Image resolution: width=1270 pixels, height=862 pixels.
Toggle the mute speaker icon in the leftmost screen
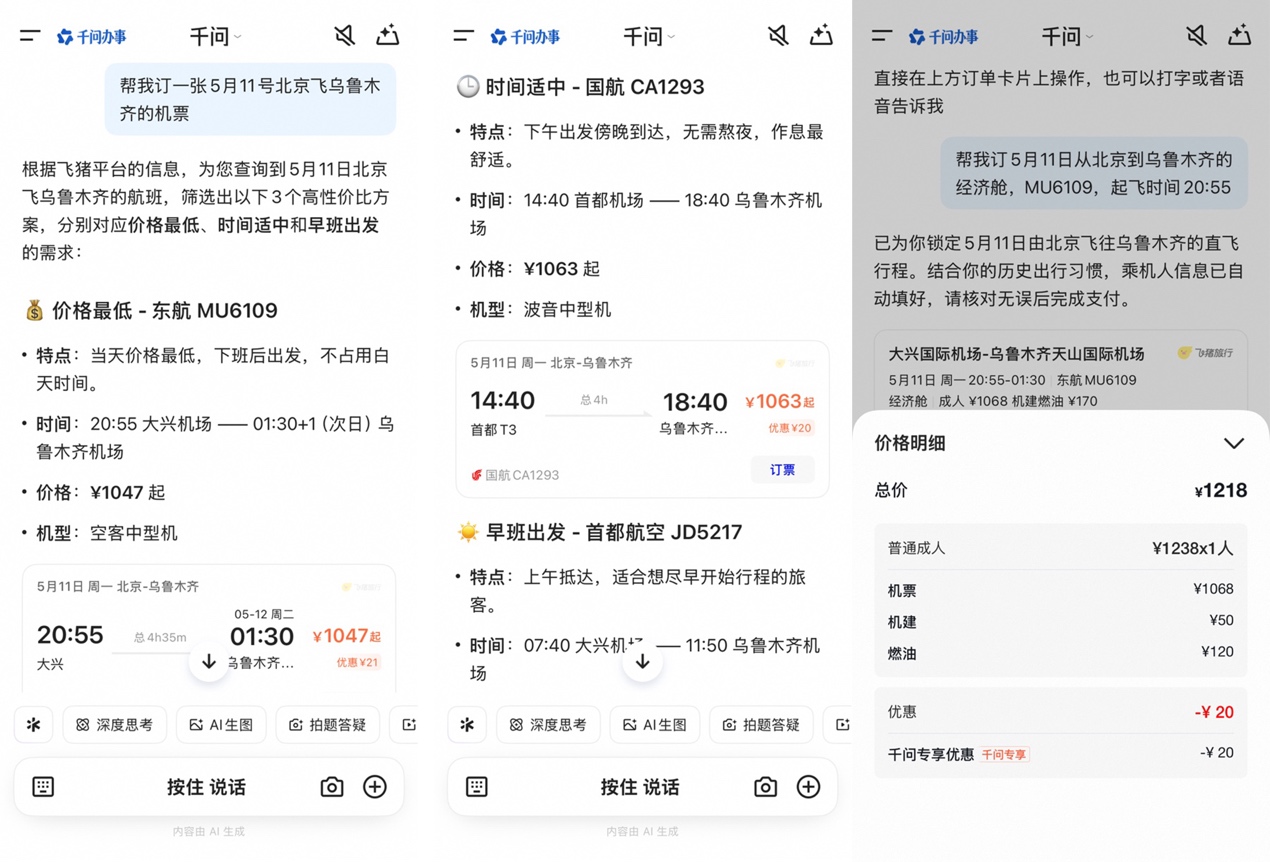click(344, 36)
